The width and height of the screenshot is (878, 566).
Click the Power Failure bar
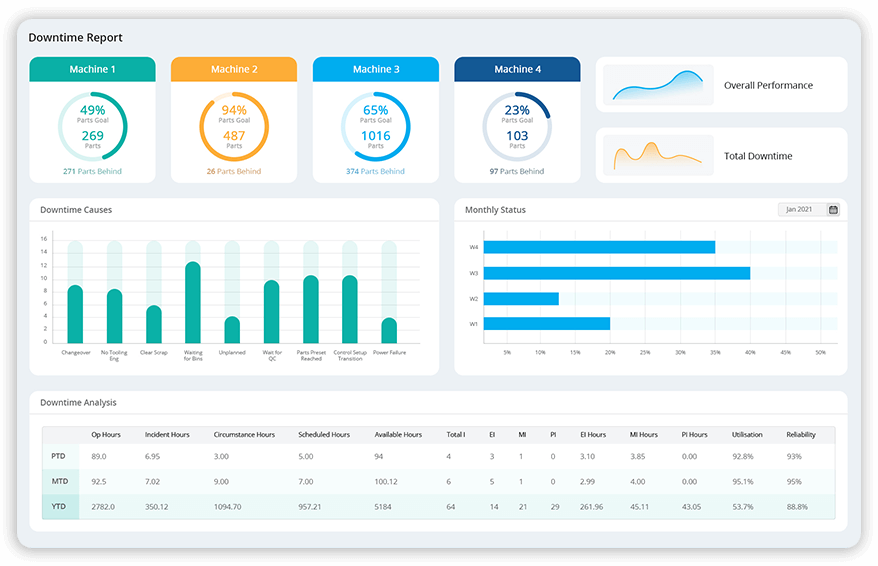tap(389, 330)
